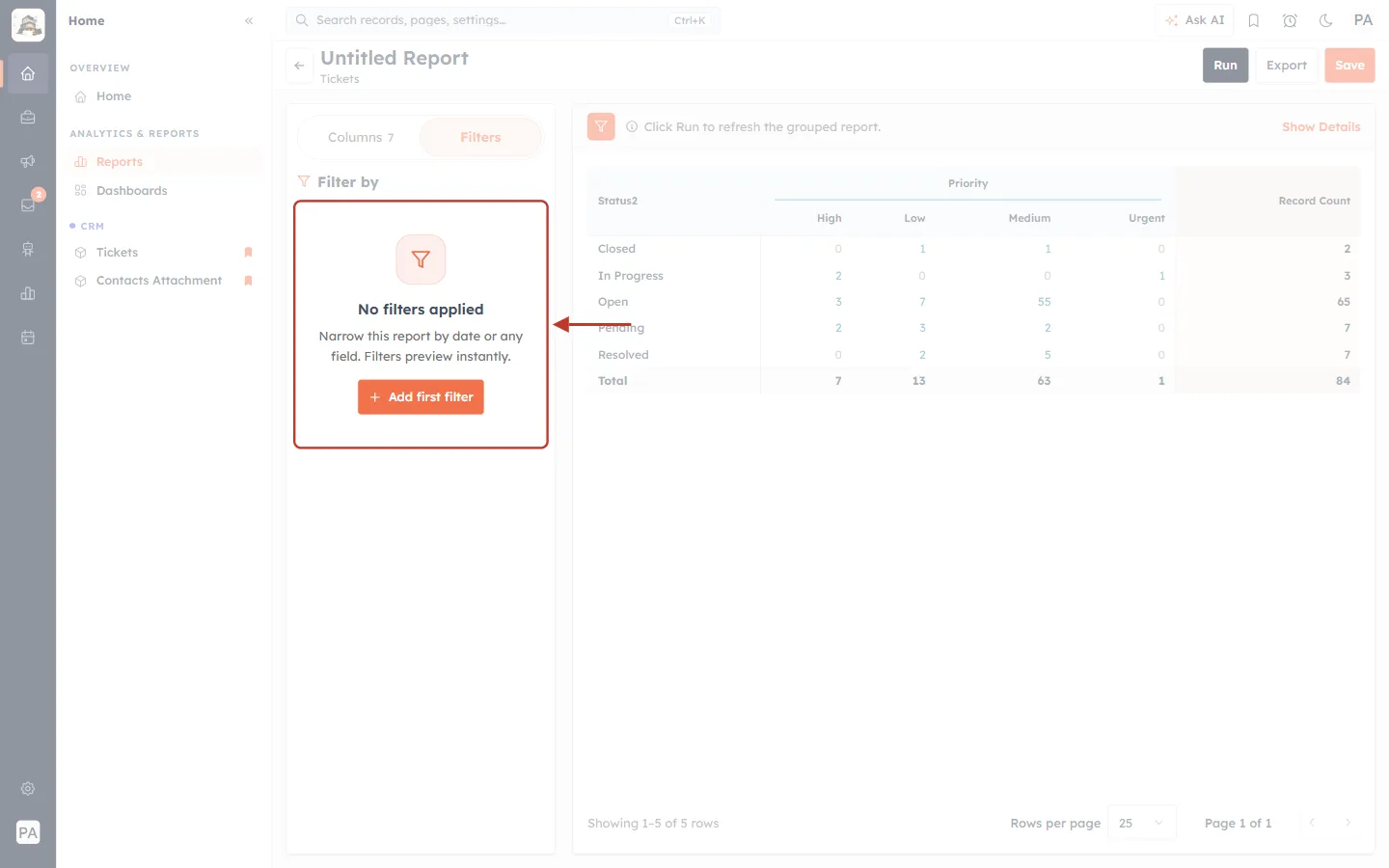Open the calendar icon in left rail
This screenshot has height=868, width=1389.
pyautogui.click(x=28, y=338)
